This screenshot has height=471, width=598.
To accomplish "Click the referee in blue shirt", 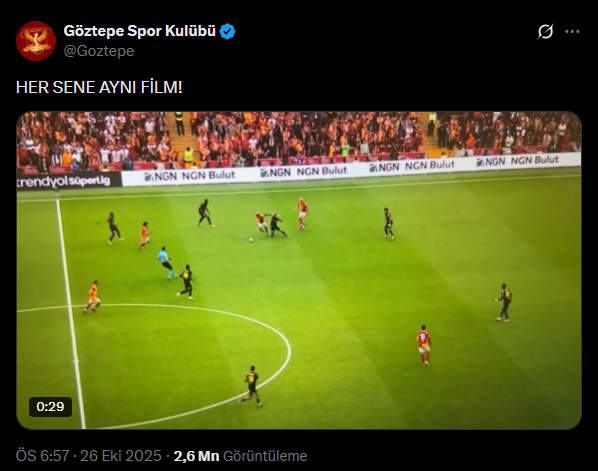I will click(166, 263).
